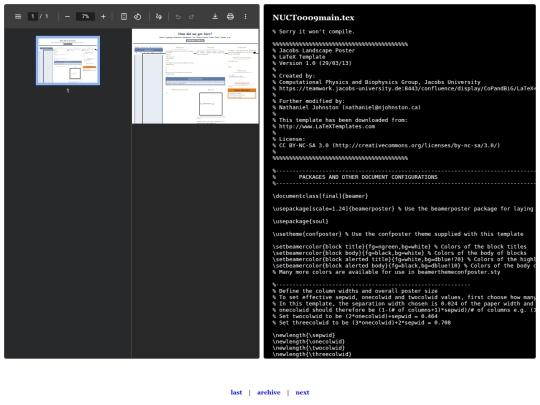540x405 pixels.
Task: Click the undo annotation arrow
Action: pyautogui.click(x=178, y=16)
